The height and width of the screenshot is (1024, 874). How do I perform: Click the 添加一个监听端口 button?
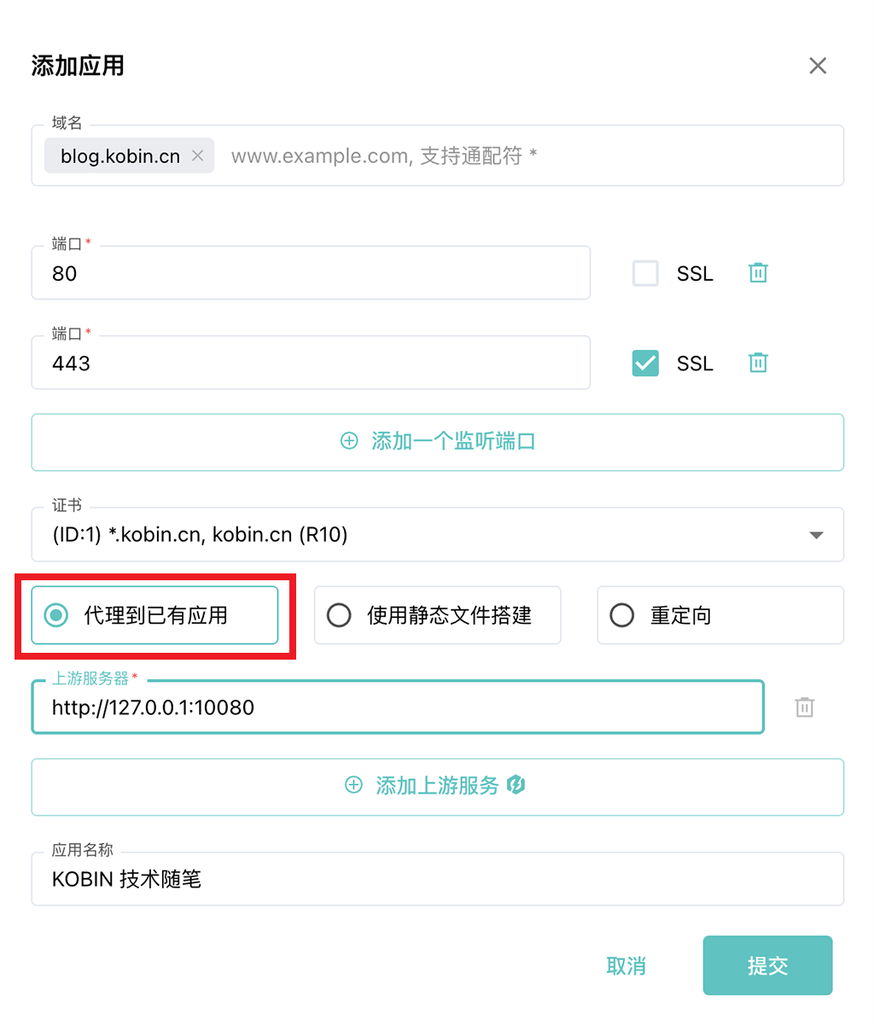point(437,441)
